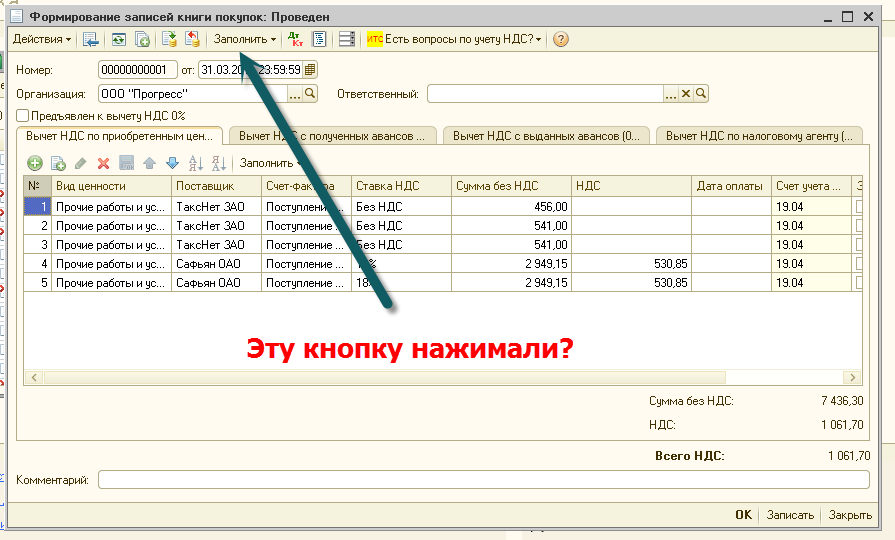Clear Ответственный field with X icon
This screenshot has width=895, height=540.
(686, 94)
